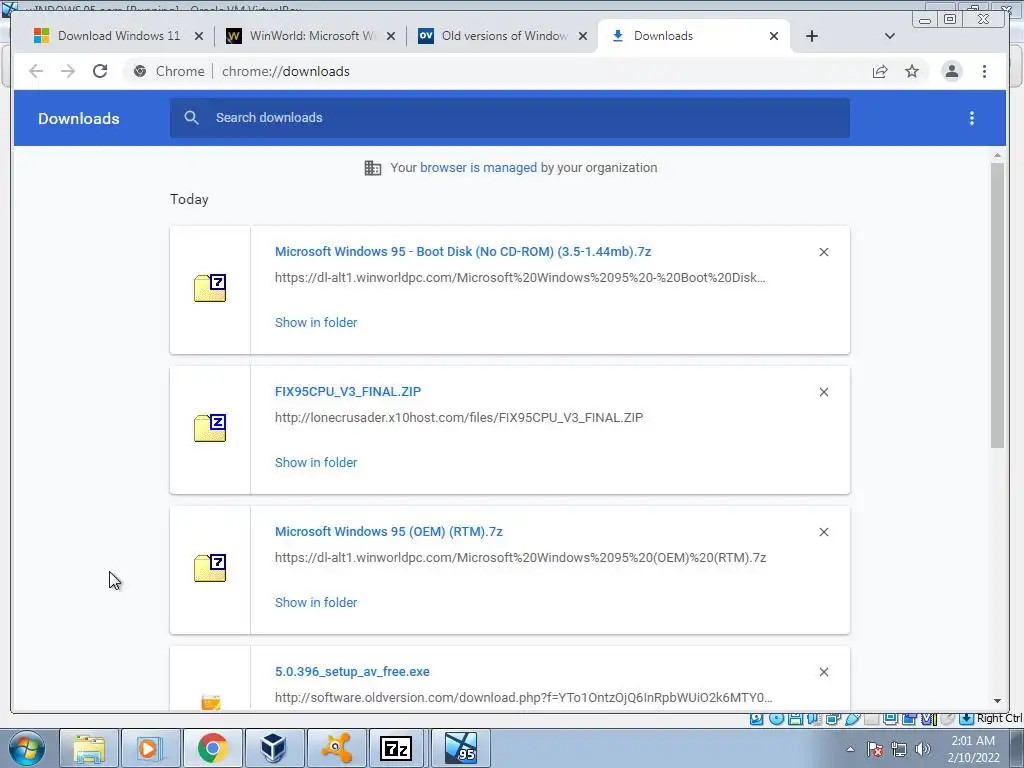
Task: Open a new tab with plus button
Action: (812, 36)
